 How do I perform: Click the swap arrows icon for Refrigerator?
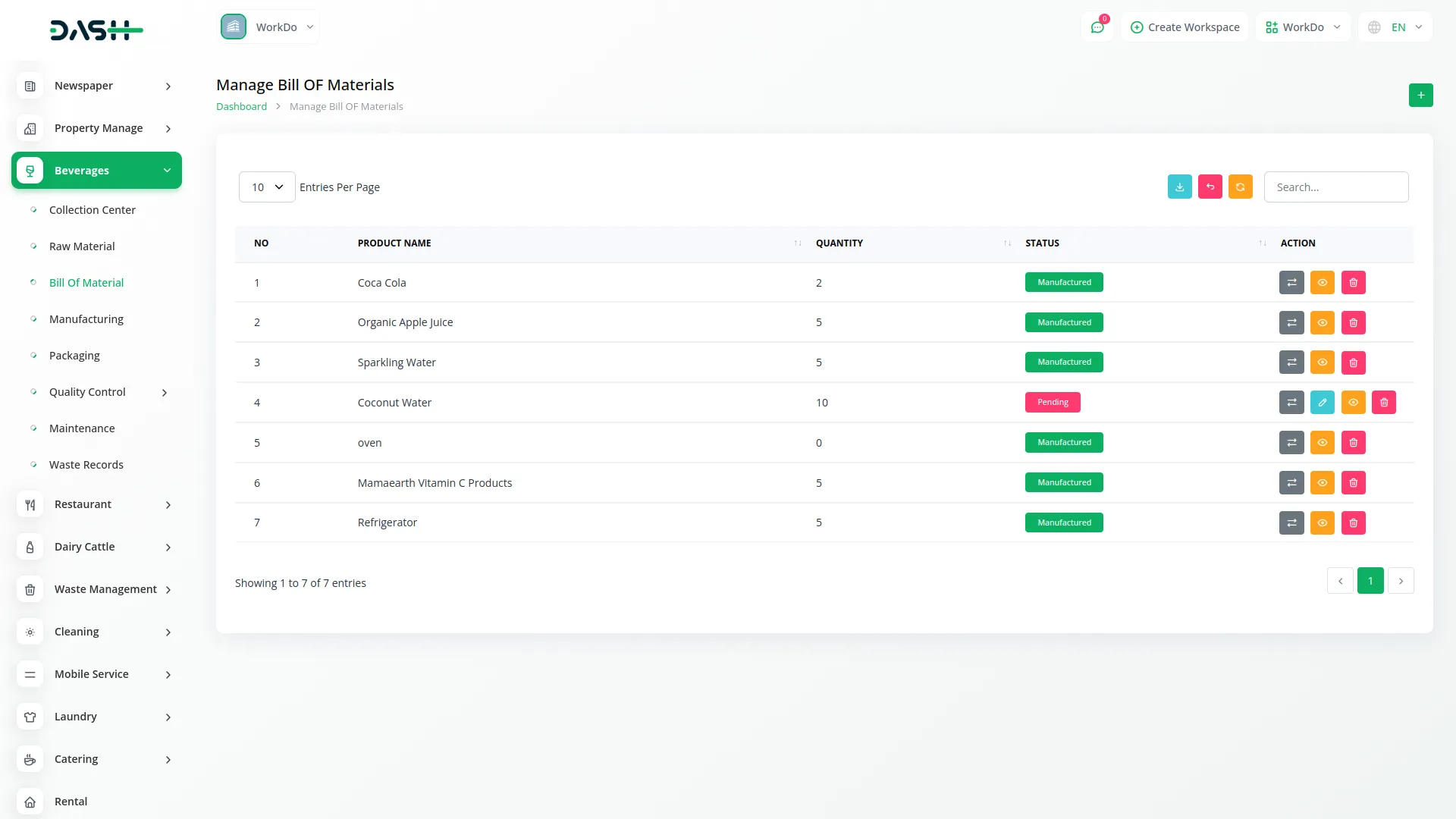click(x=1291, y=523)
